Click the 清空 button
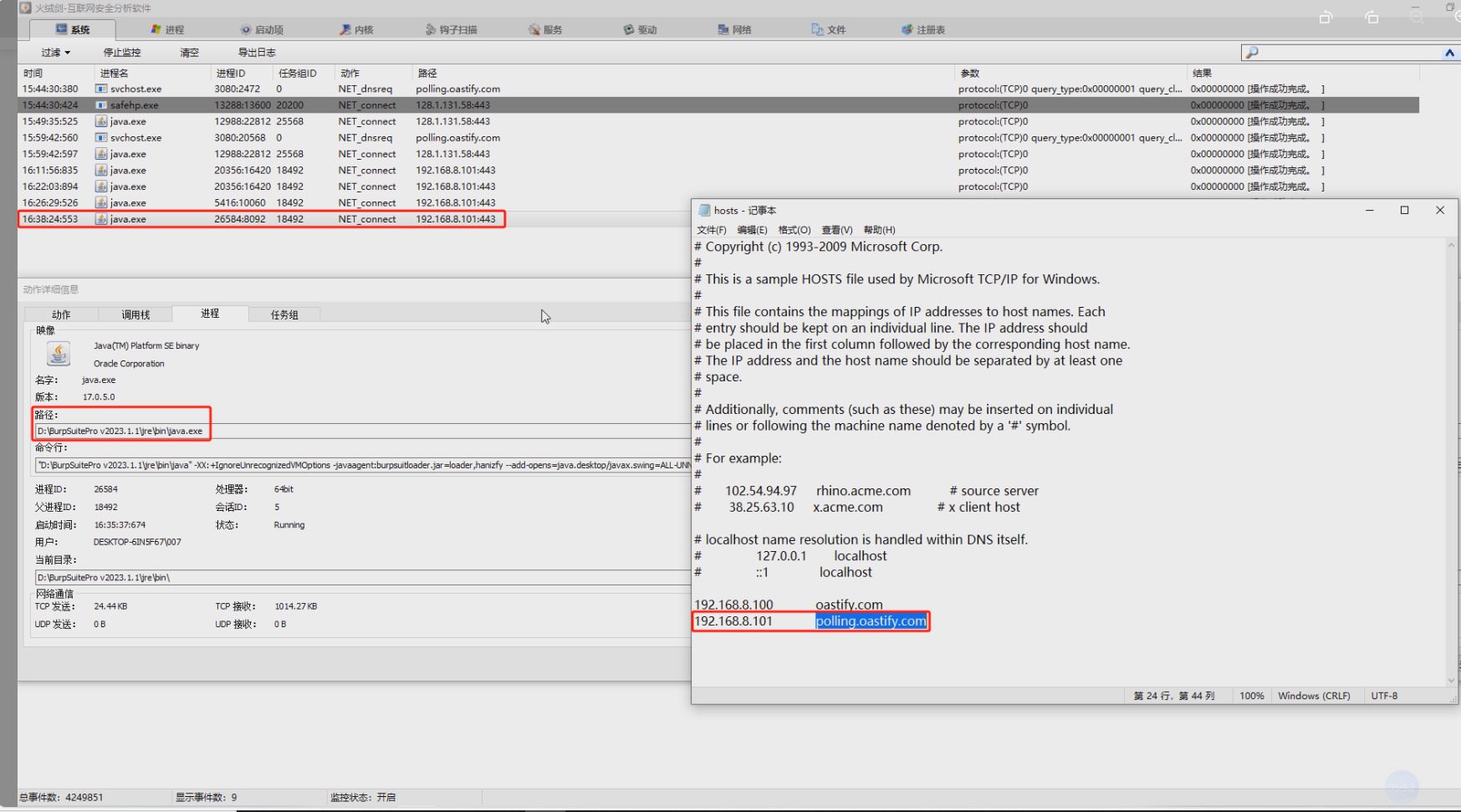 190,52
